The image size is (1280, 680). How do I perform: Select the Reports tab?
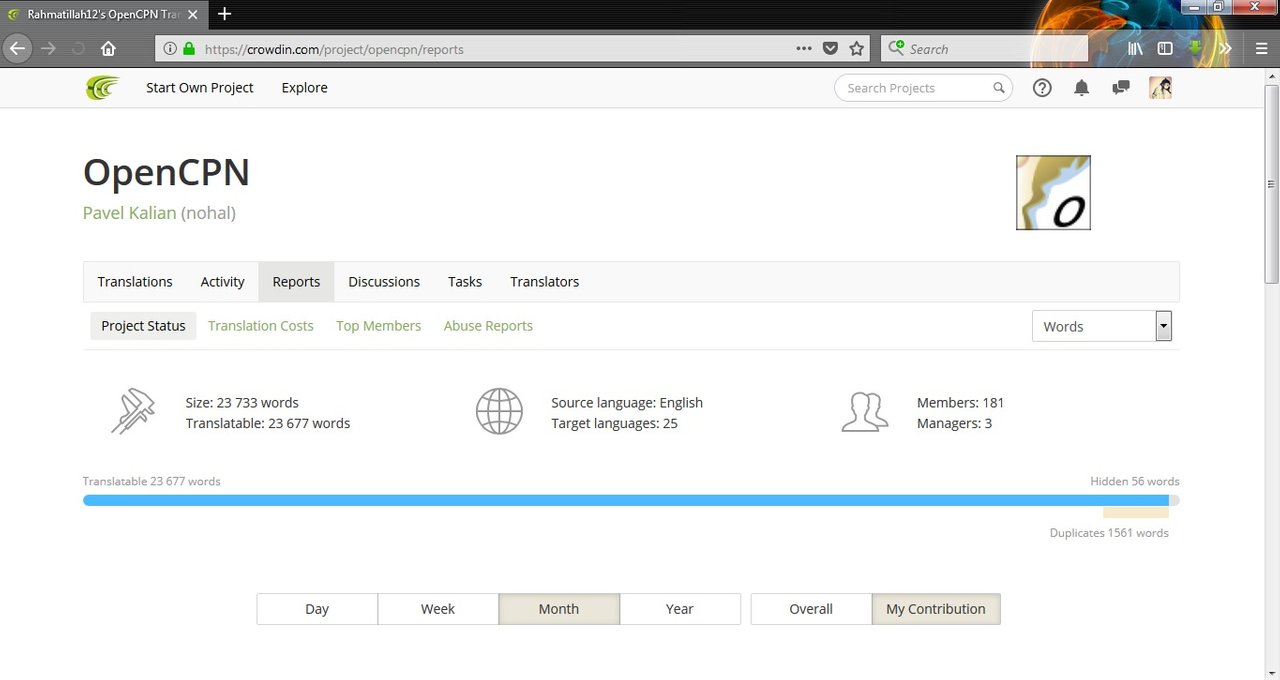tap(296, 282)
